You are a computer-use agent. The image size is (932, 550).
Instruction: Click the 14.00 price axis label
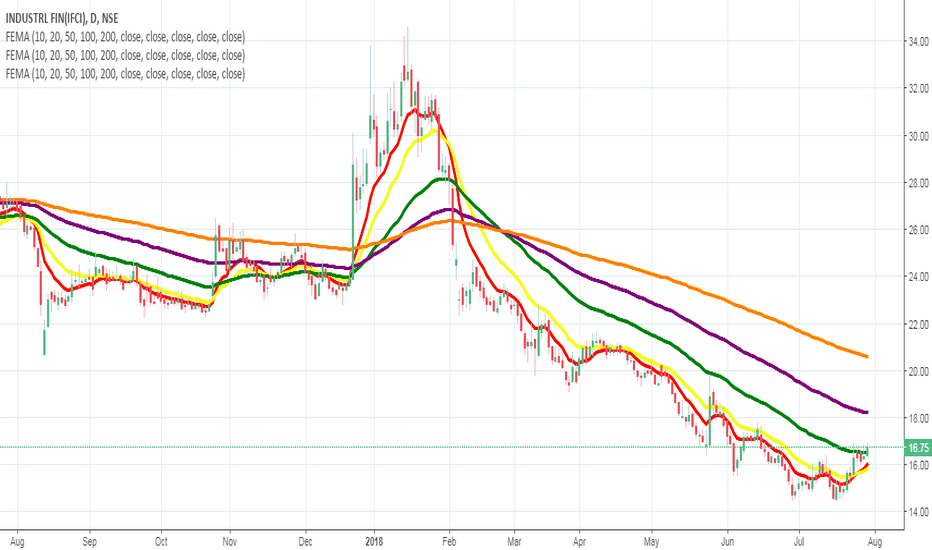(x=918, y=512)
